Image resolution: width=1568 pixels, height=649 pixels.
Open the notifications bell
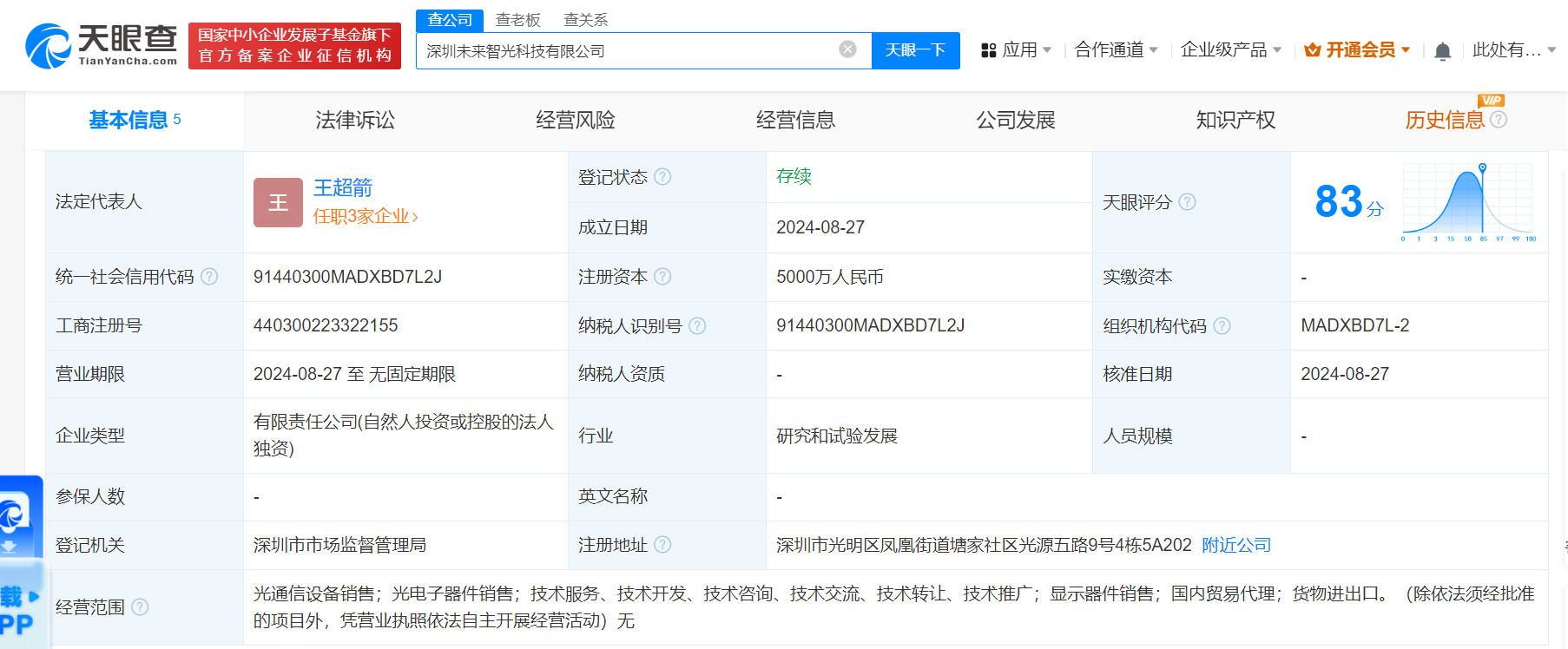(1442, 51)
